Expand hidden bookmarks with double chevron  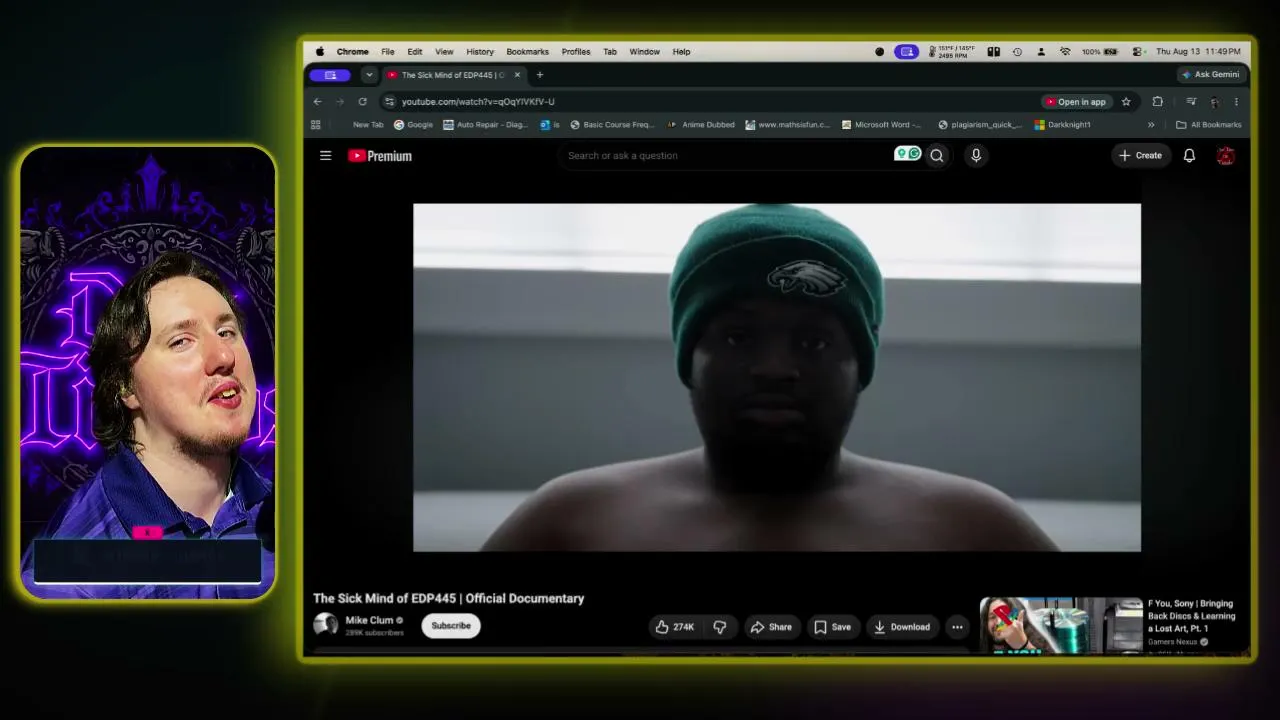coord(1151,125)
